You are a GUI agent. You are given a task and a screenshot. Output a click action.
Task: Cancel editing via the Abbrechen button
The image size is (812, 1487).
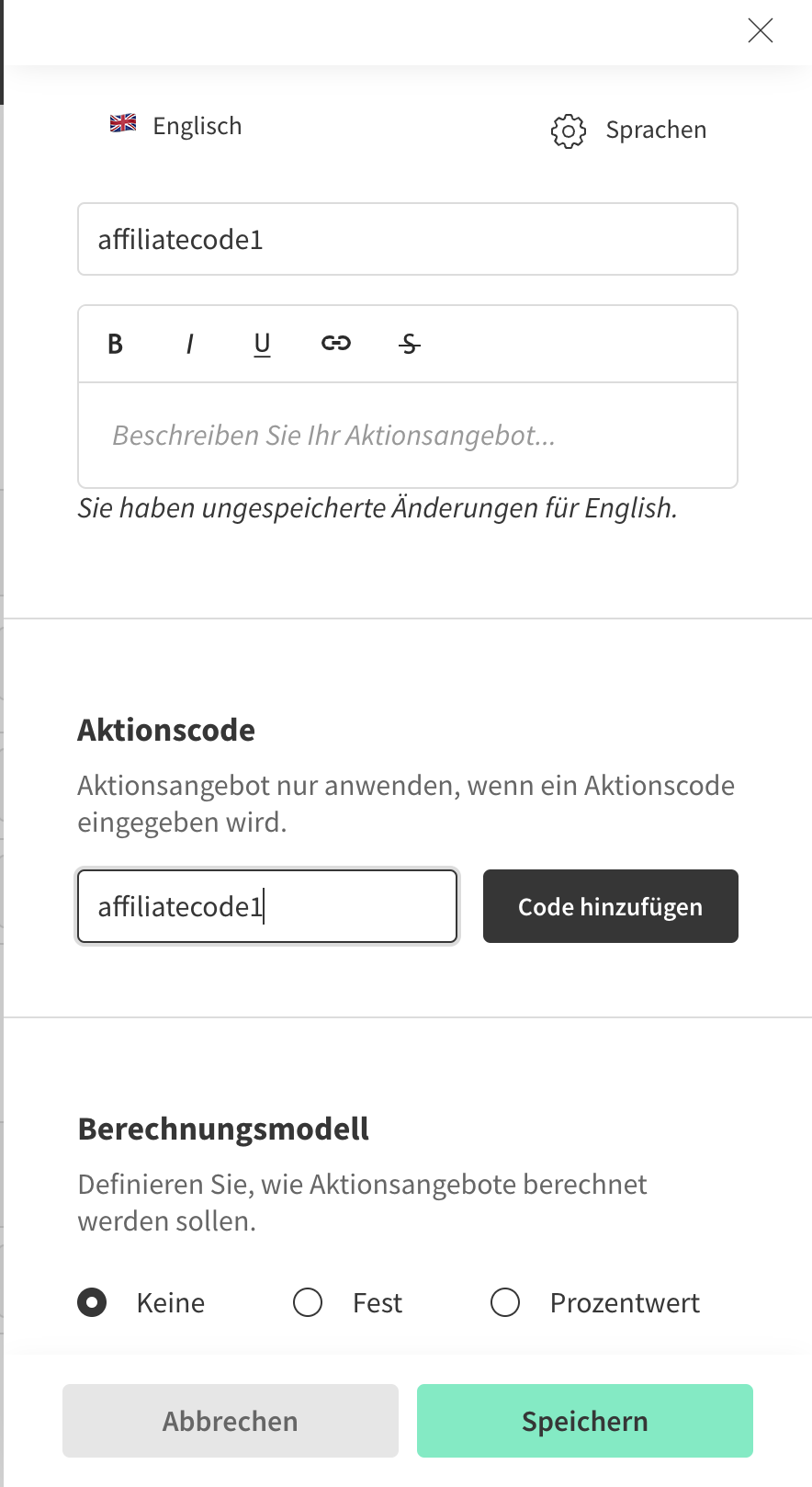click(x=230, y=1421)
